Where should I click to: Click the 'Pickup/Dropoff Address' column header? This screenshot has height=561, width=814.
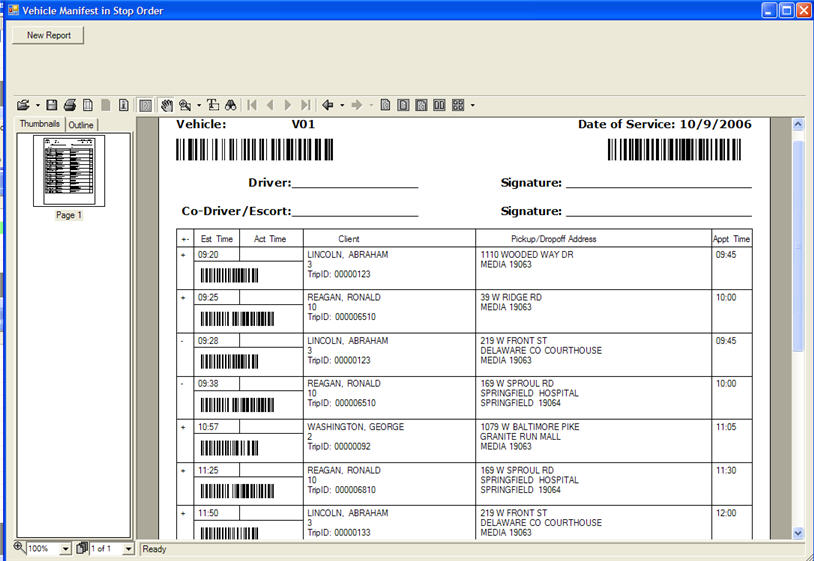pos(553,239)
